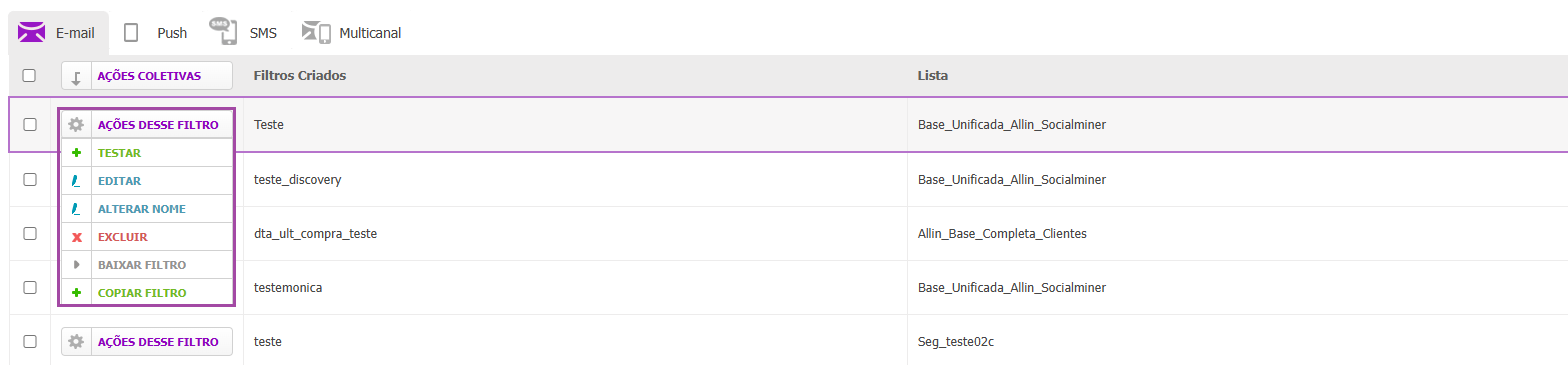1568x365 pixels.
Task: Click the green plus beside Testar
Action: [x=76, y=153]
